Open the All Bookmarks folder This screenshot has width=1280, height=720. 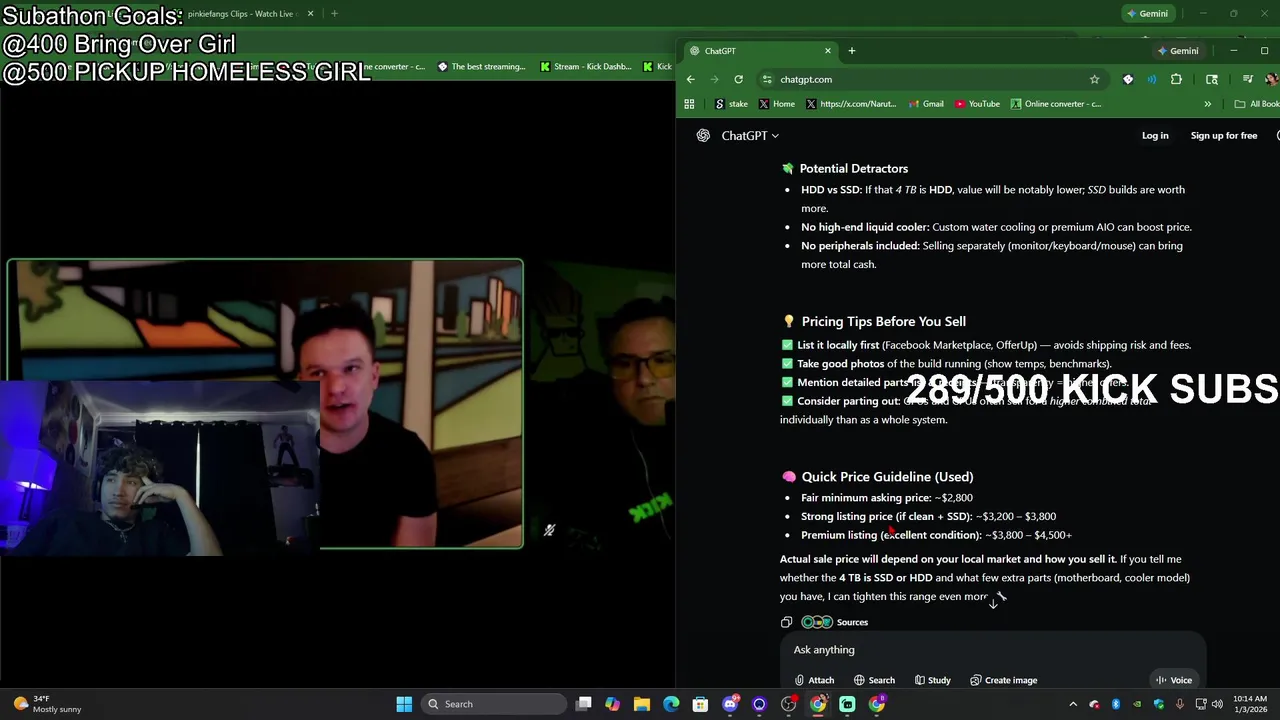click(x=1256, y=104)
